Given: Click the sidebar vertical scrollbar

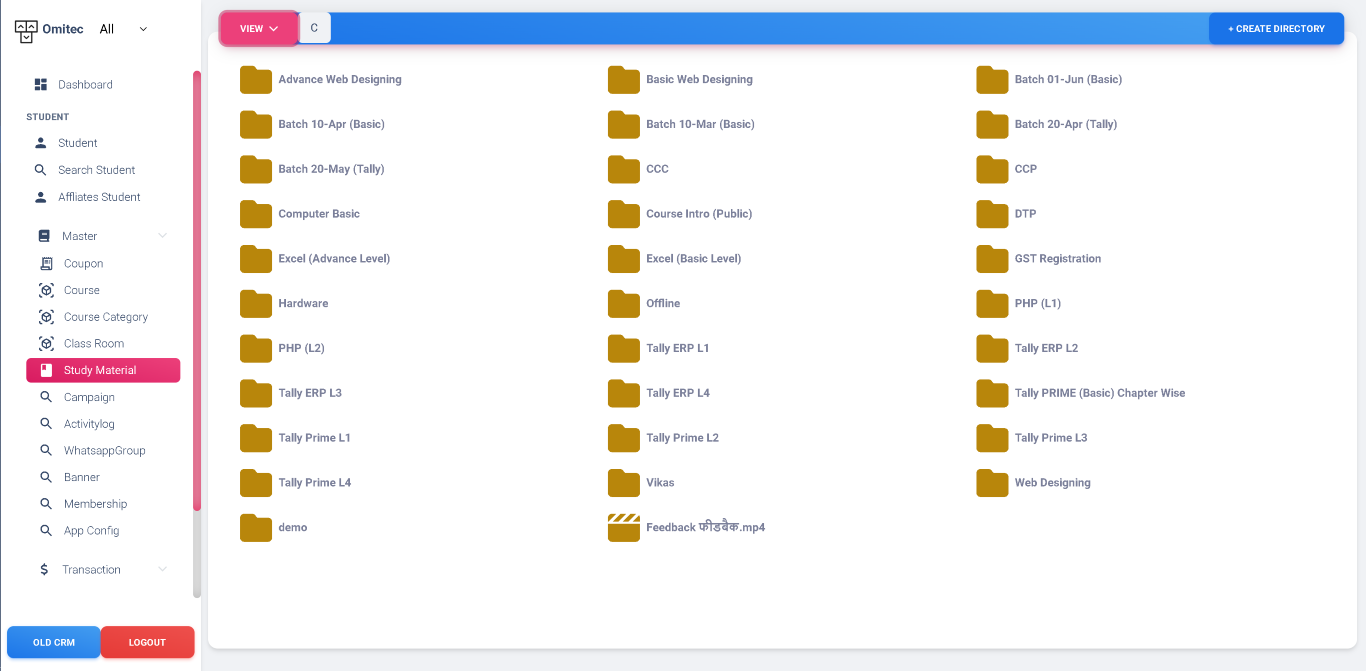Looking at the screenshot, I should point(197,300).
